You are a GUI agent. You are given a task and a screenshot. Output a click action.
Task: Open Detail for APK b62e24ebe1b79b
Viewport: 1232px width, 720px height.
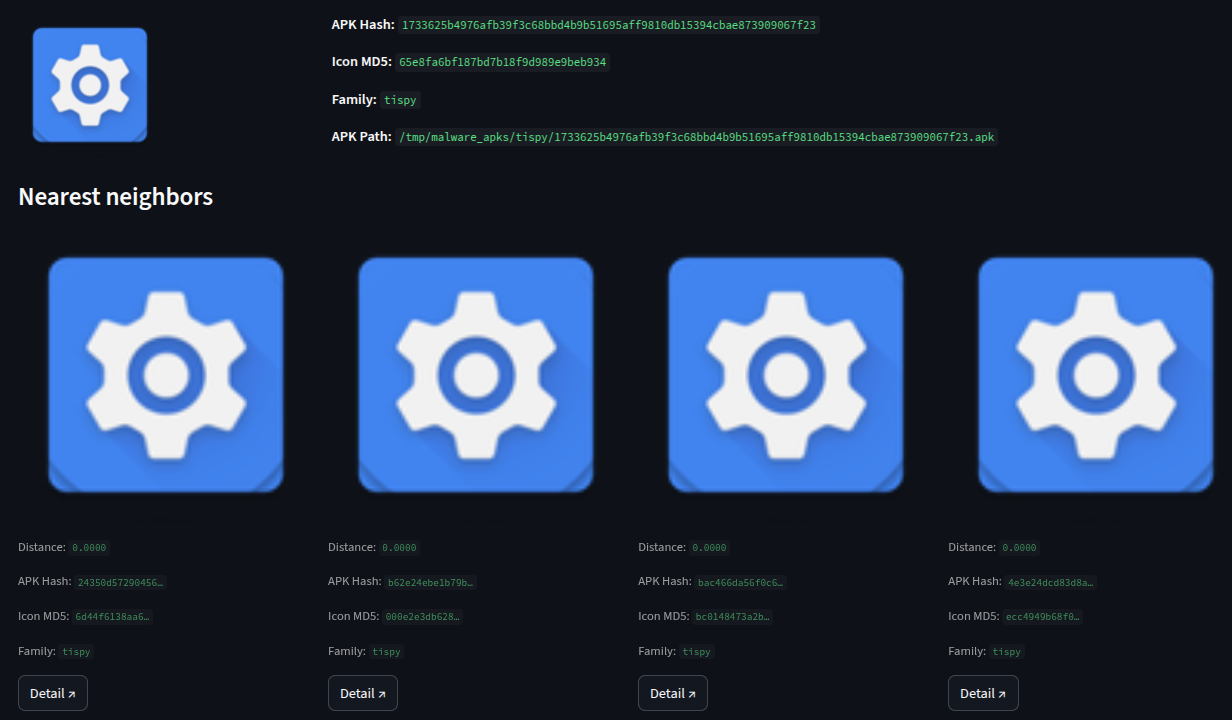(363, 693)
